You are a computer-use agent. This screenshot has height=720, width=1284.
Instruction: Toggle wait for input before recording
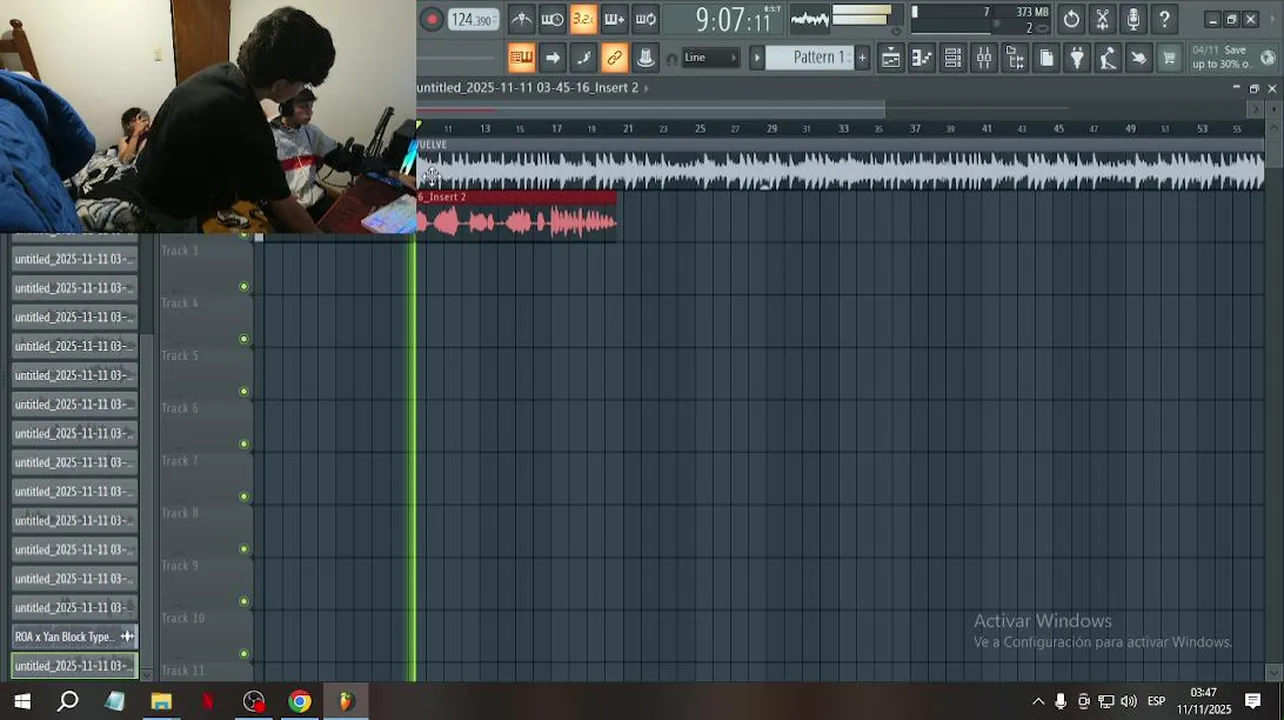(552, 19)
